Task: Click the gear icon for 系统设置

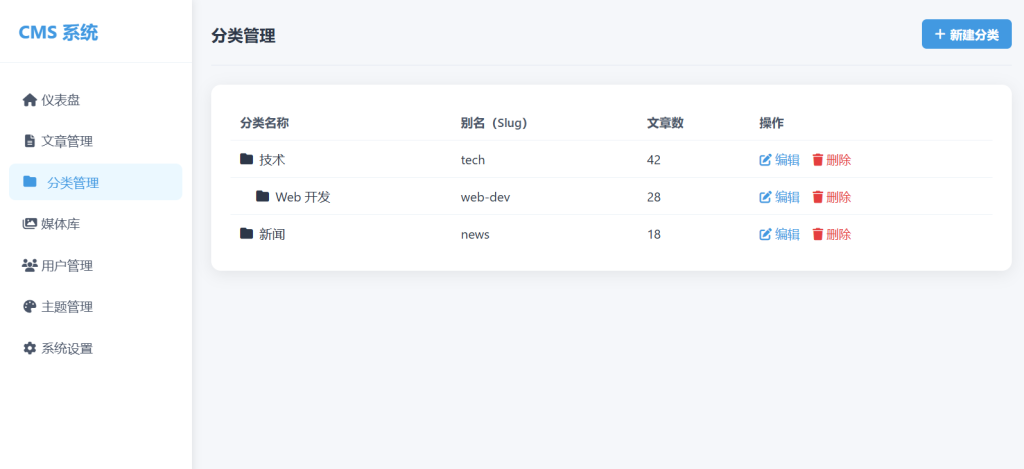Action: 29,349
